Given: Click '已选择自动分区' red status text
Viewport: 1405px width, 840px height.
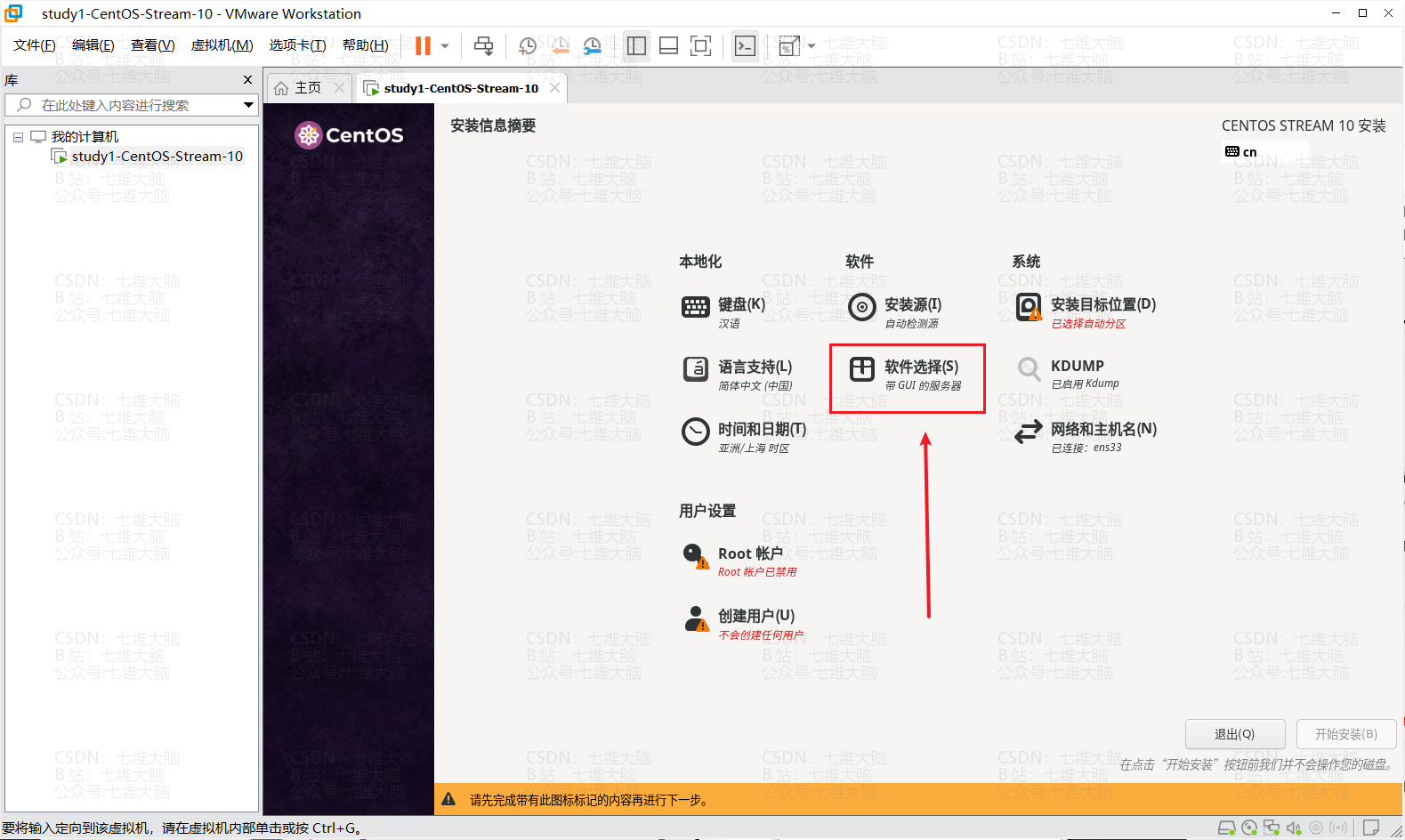Looking at the screenshot, I should [x=1088, y=324].
